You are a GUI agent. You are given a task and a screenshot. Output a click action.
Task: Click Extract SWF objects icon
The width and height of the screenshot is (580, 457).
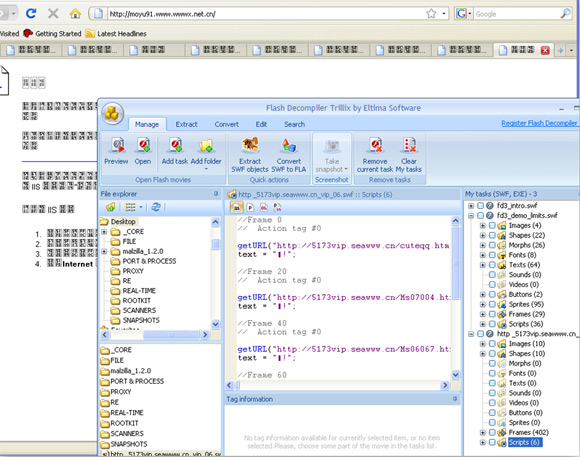pos(250,146)
